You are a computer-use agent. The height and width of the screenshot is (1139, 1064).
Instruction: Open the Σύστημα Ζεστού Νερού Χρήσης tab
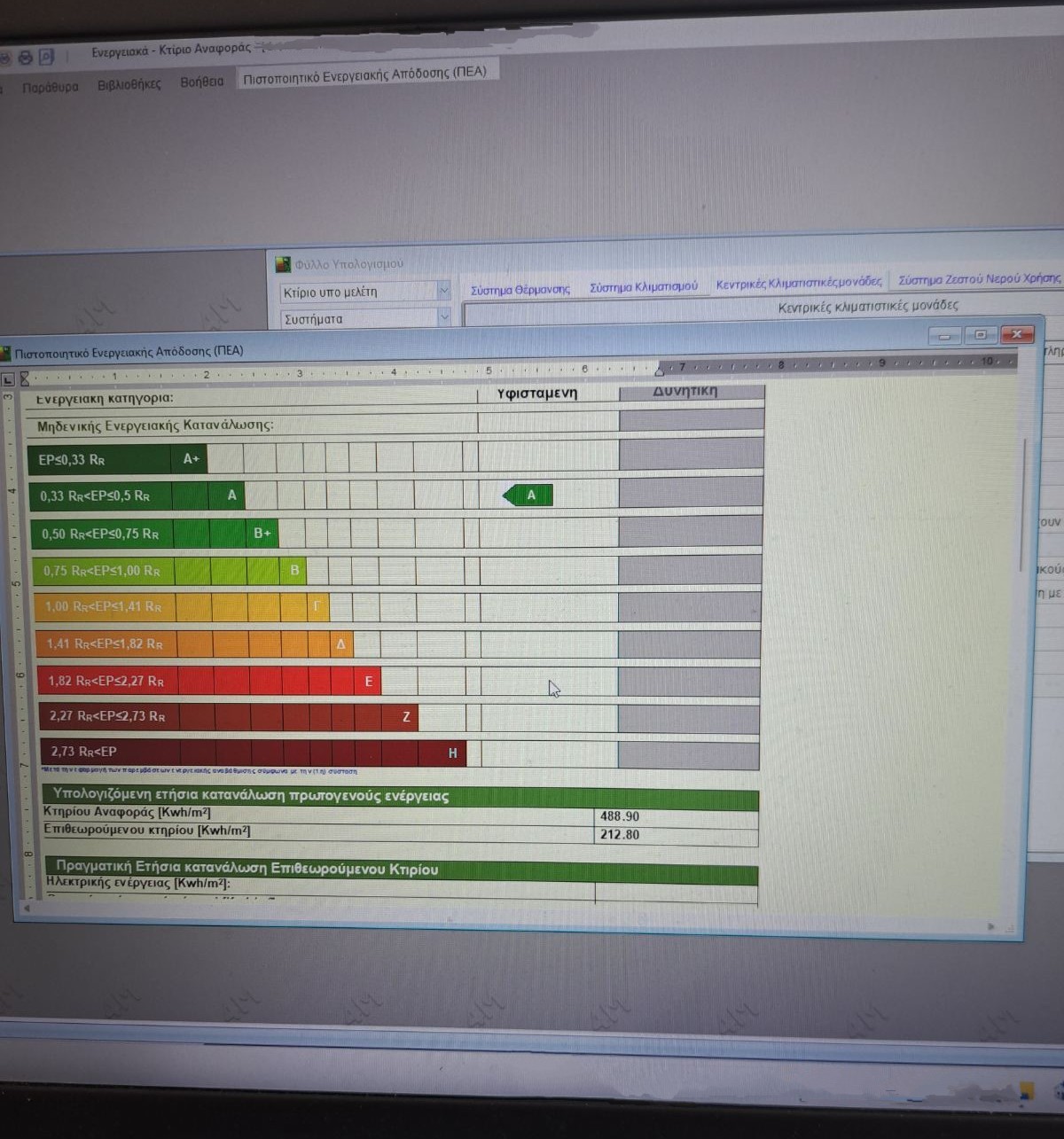coord(979,279)
